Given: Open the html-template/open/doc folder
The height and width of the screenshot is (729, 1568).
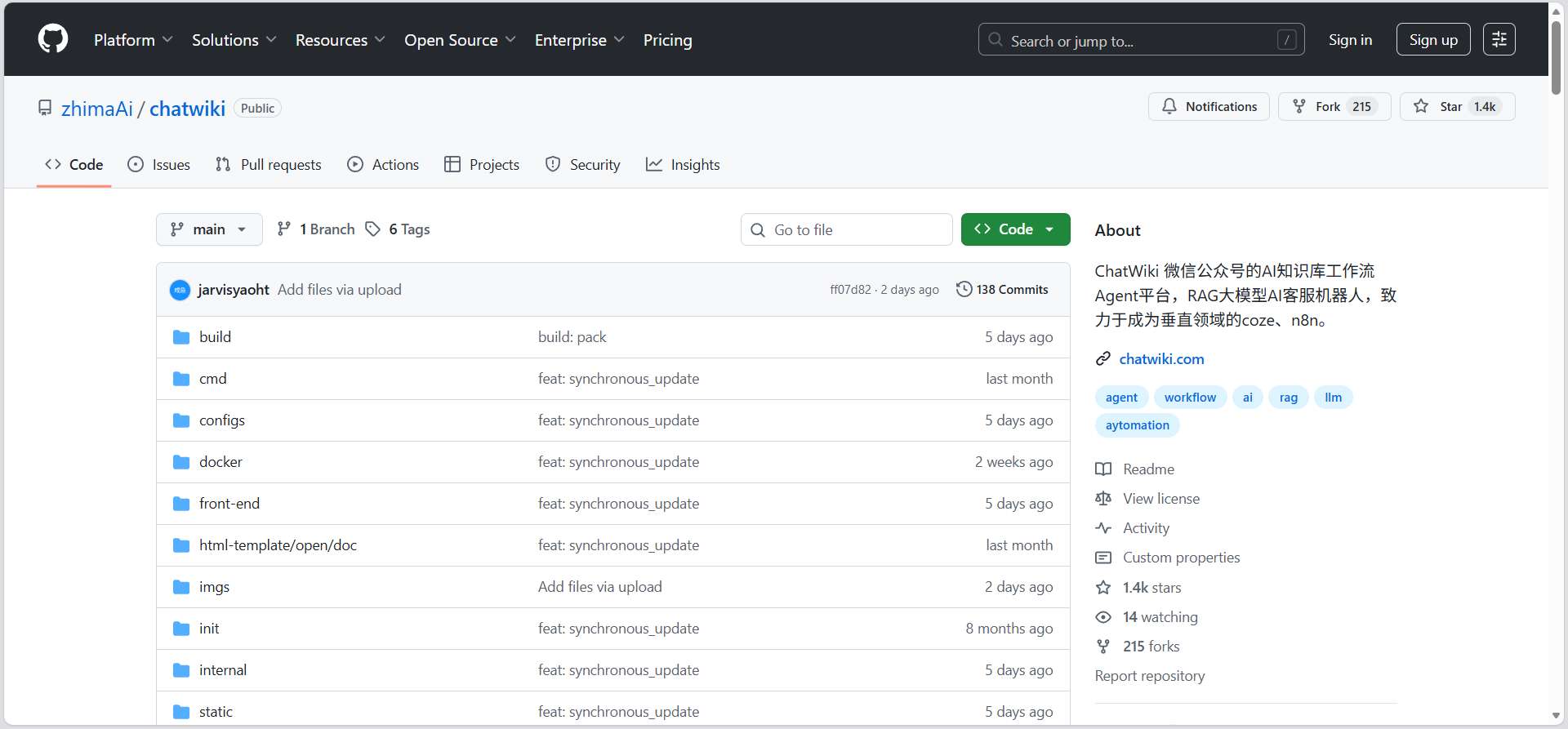Looking at the screenshot, I should pyautogui.click(x=278, y=545).
